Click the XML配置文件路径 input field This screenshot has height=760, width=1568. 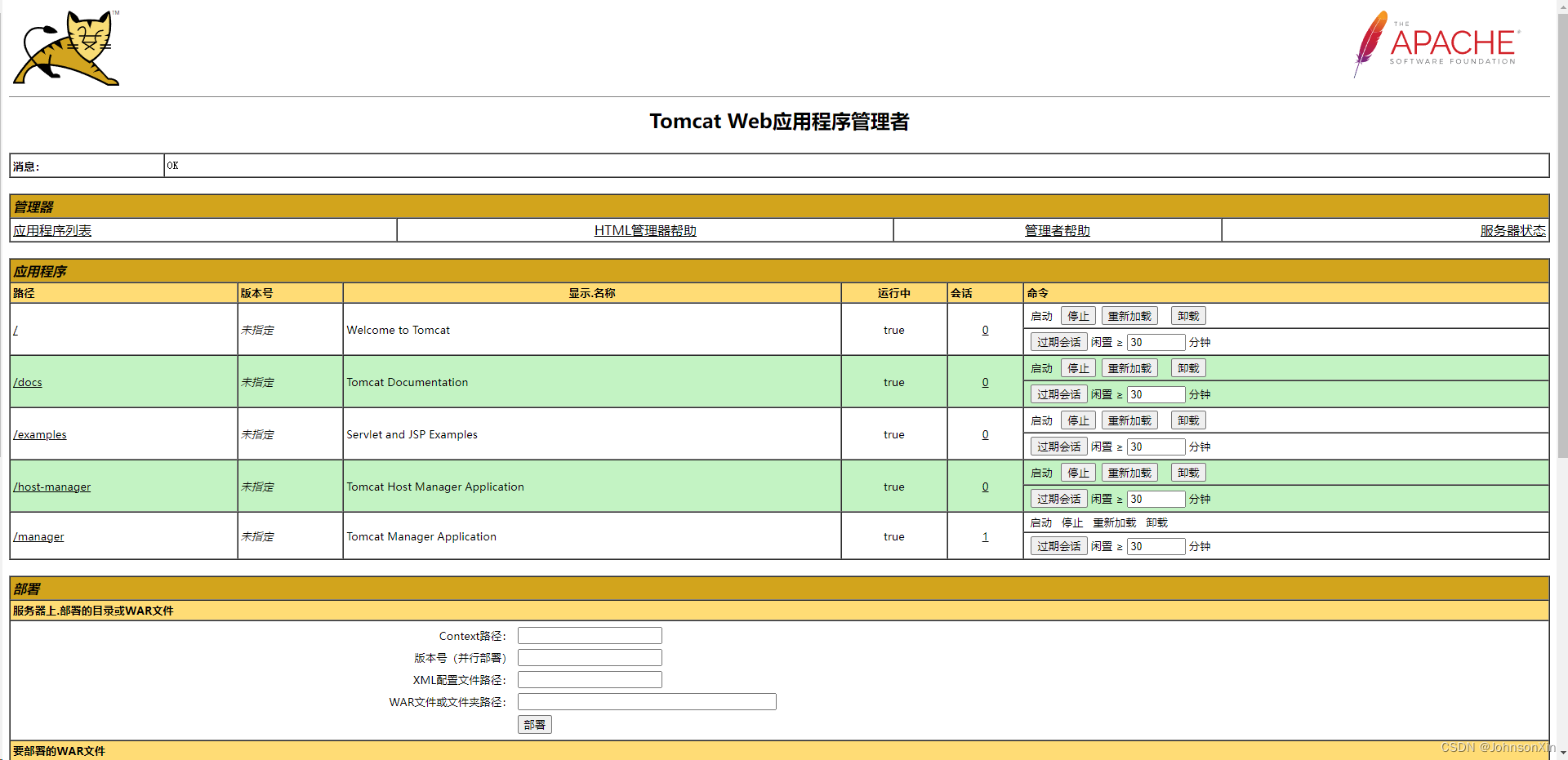tap(590, 680)
